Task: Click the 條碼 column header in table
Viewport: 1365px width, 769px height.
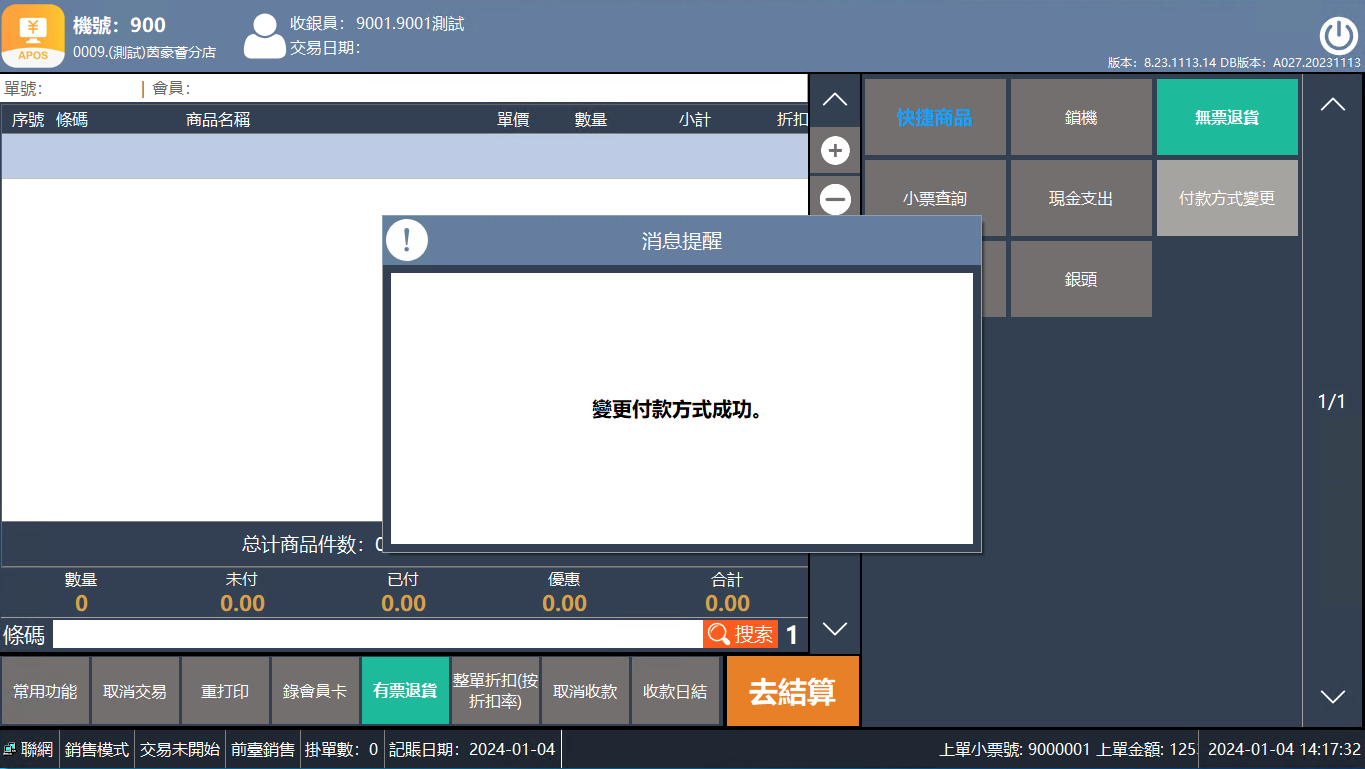Action: pos(72,120)
